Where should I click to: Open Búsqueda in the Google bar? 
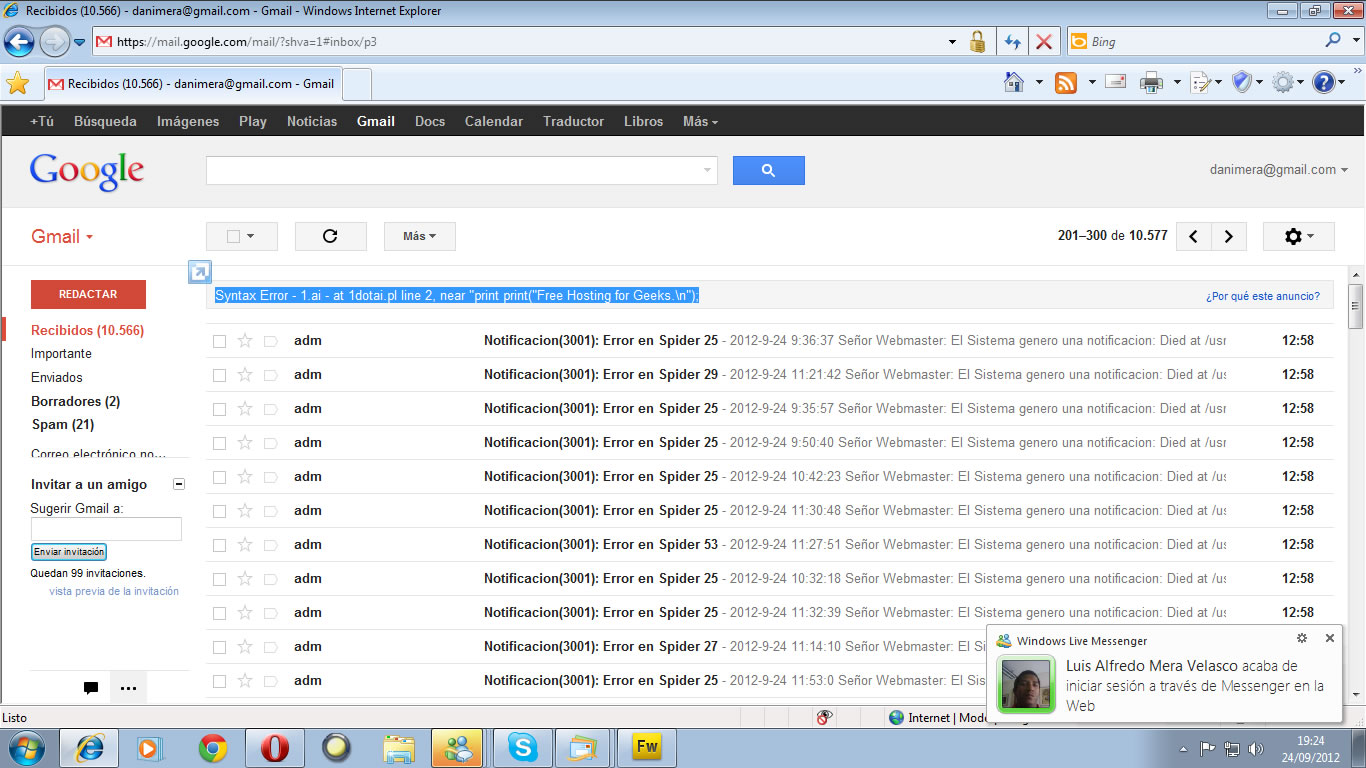click(x=105, y=121)
